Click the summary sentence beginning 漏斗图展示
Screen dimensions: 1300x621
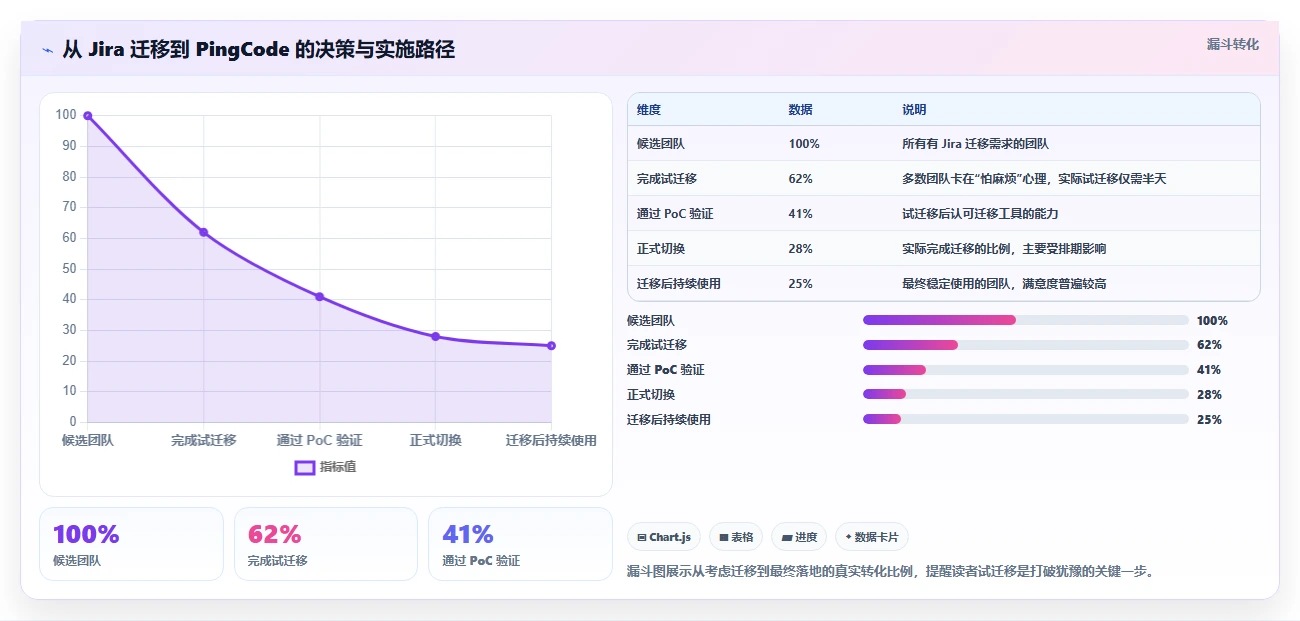click(x=891, y=572)
